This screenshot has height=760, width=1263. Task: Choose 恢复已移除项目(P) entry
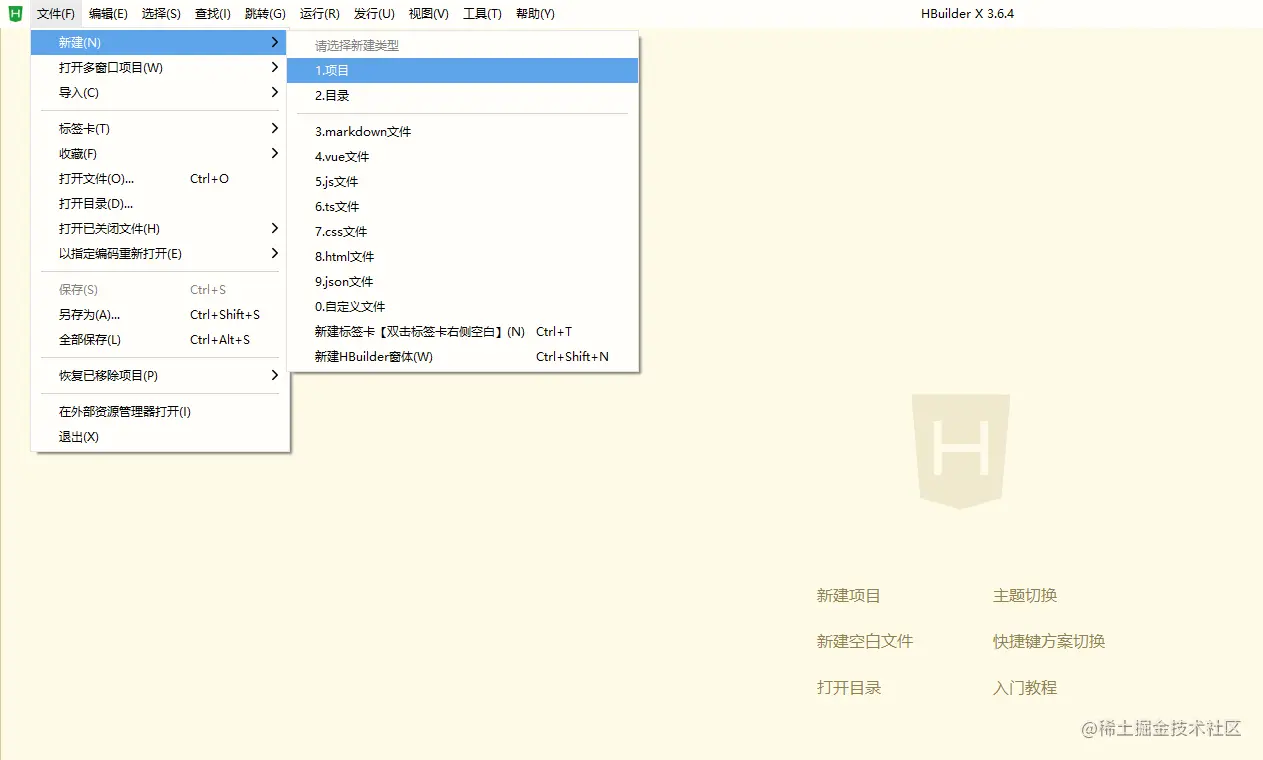160,376
